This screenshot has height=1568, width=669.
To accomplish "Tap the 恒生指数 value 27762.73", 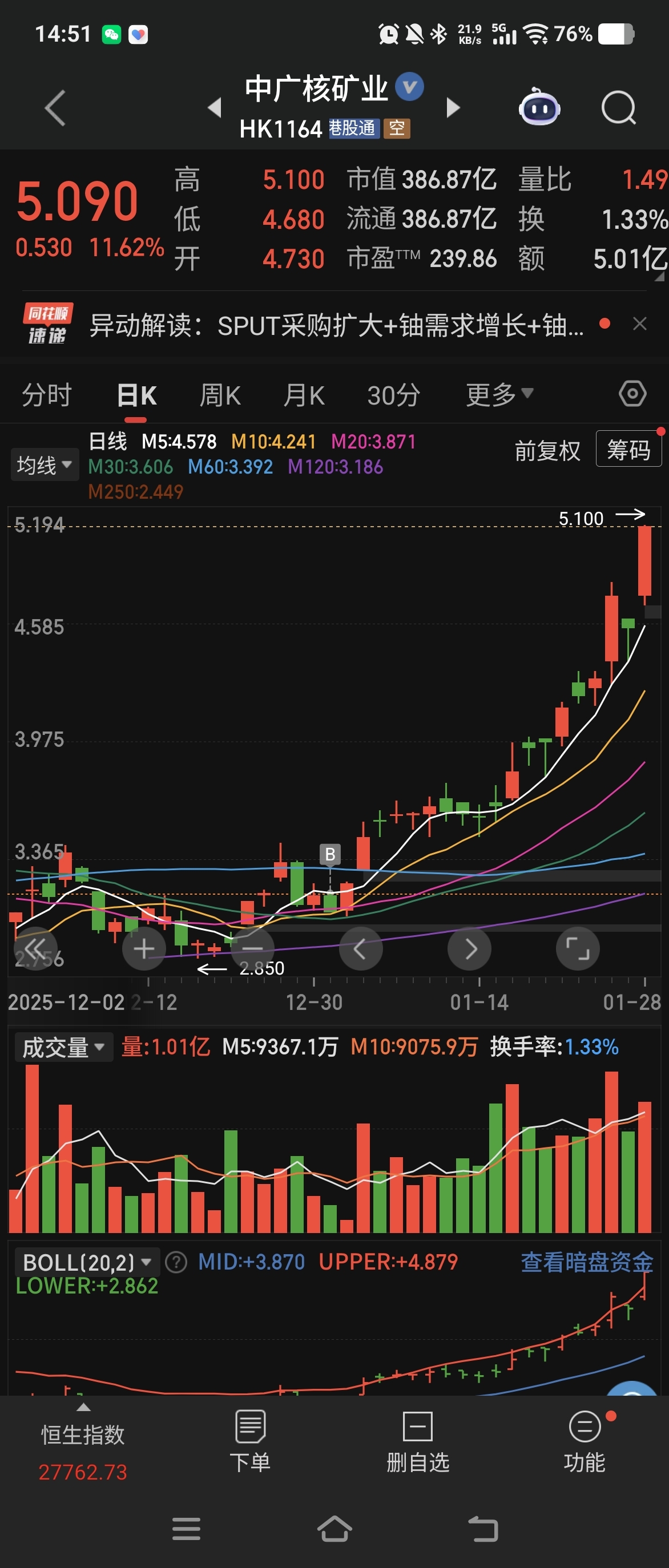I will [x=83, y=1472].
